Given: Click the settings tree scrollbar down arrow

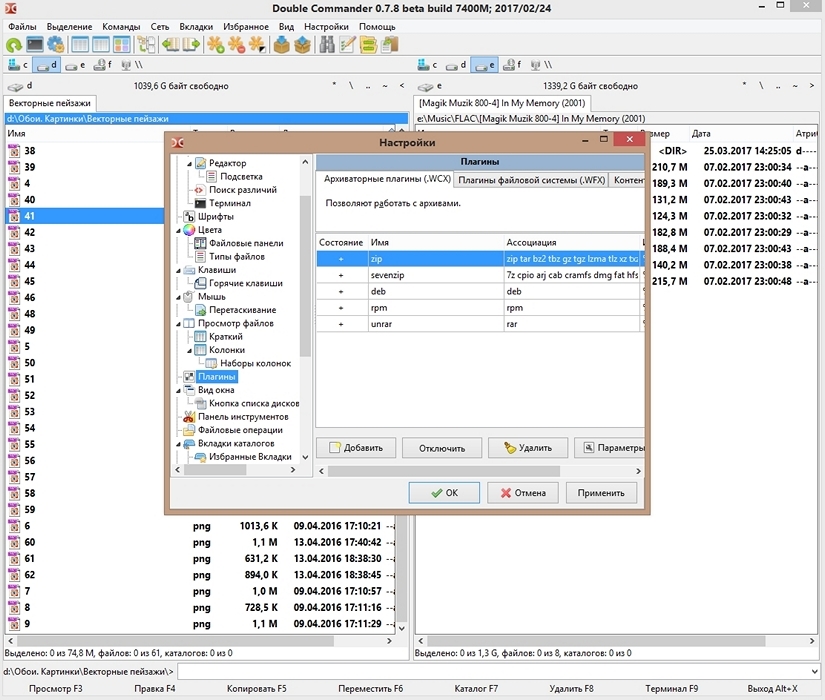Looking at the screenshot, I should coord(306,457).
